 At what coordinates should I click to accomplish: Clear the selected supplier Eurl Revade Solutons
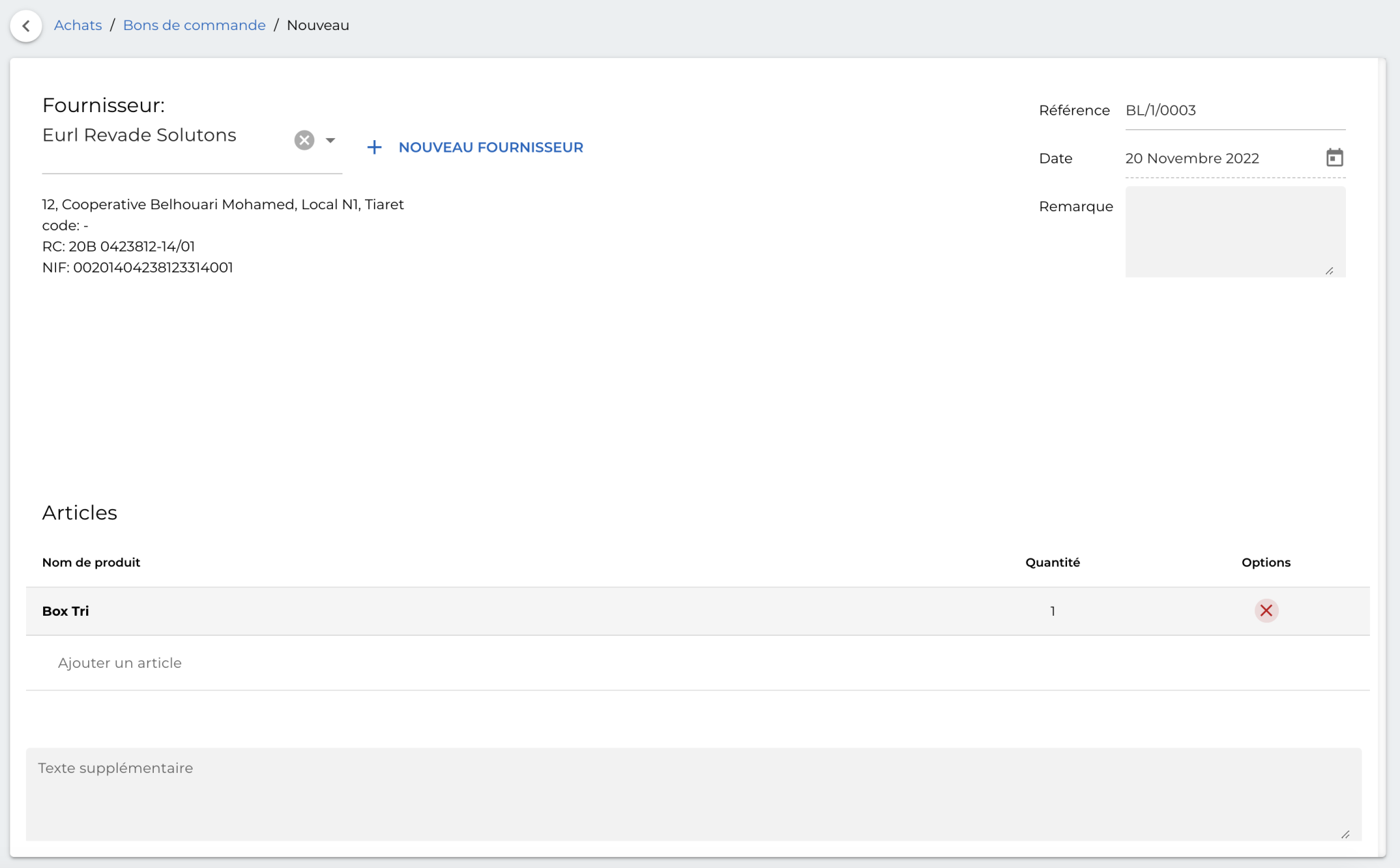304,139
